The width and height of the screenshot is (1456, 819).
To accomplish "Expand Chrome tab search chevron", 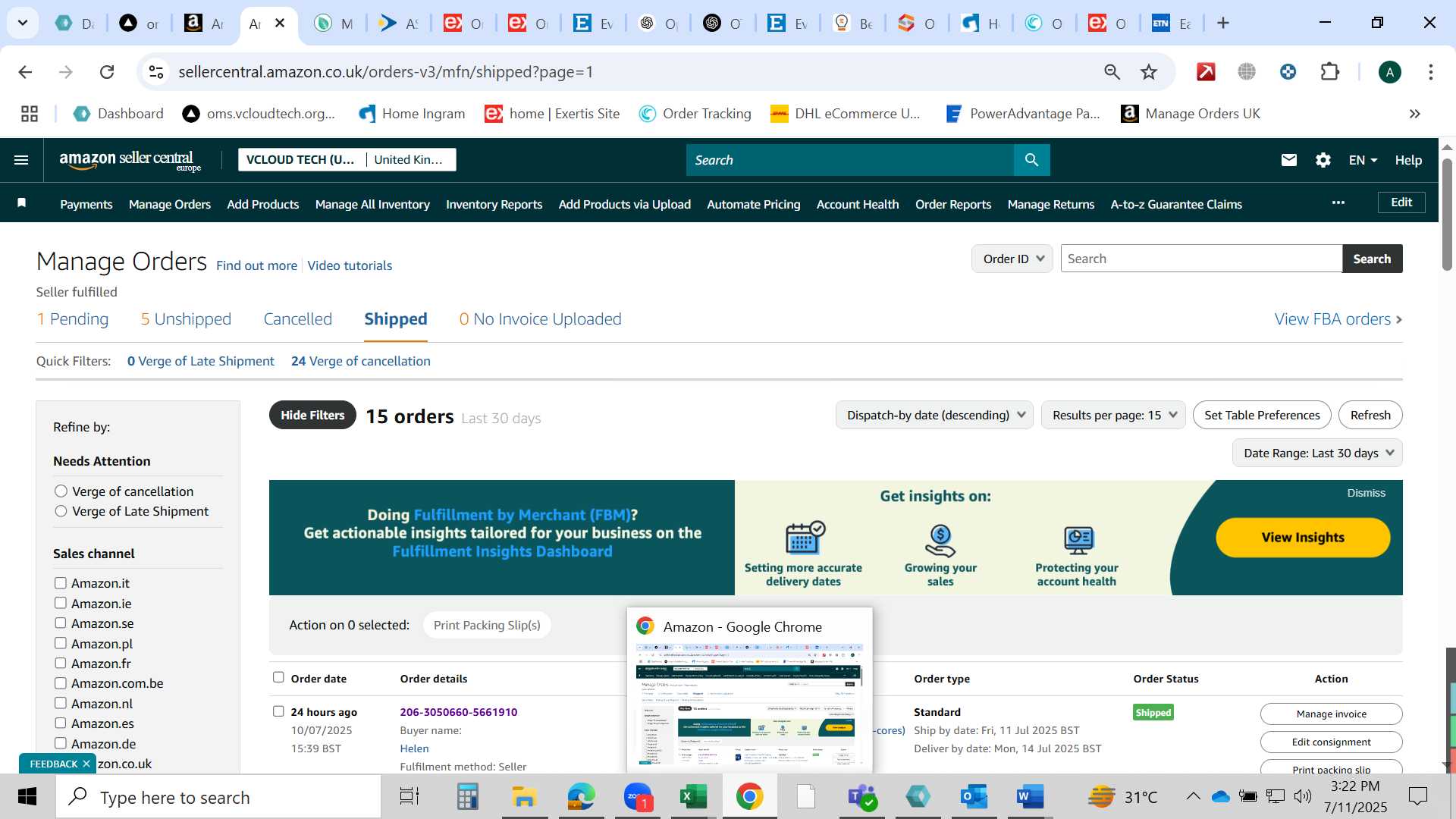I will (x=23, y=23).
